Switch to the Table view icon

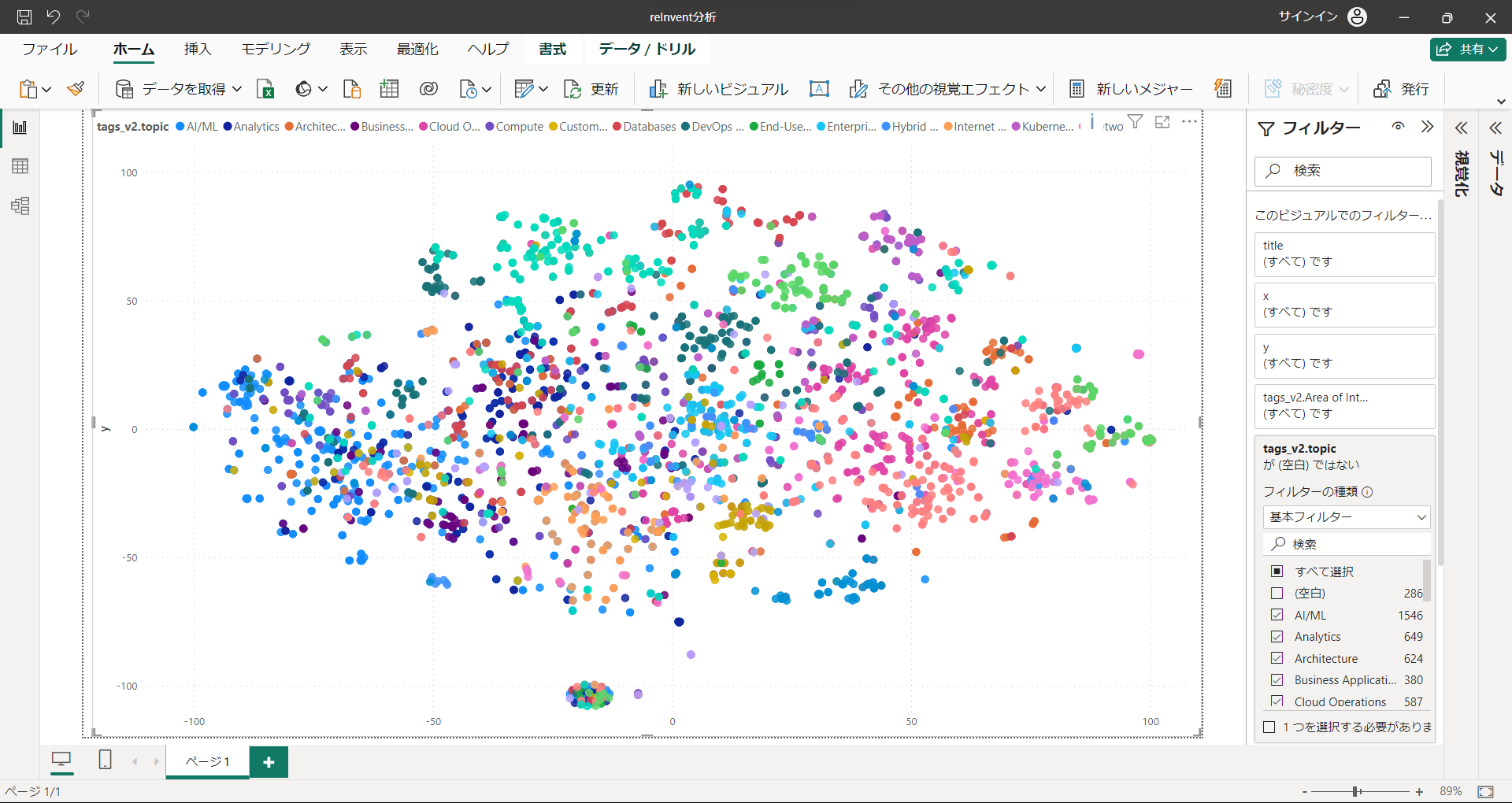[20, 166]
